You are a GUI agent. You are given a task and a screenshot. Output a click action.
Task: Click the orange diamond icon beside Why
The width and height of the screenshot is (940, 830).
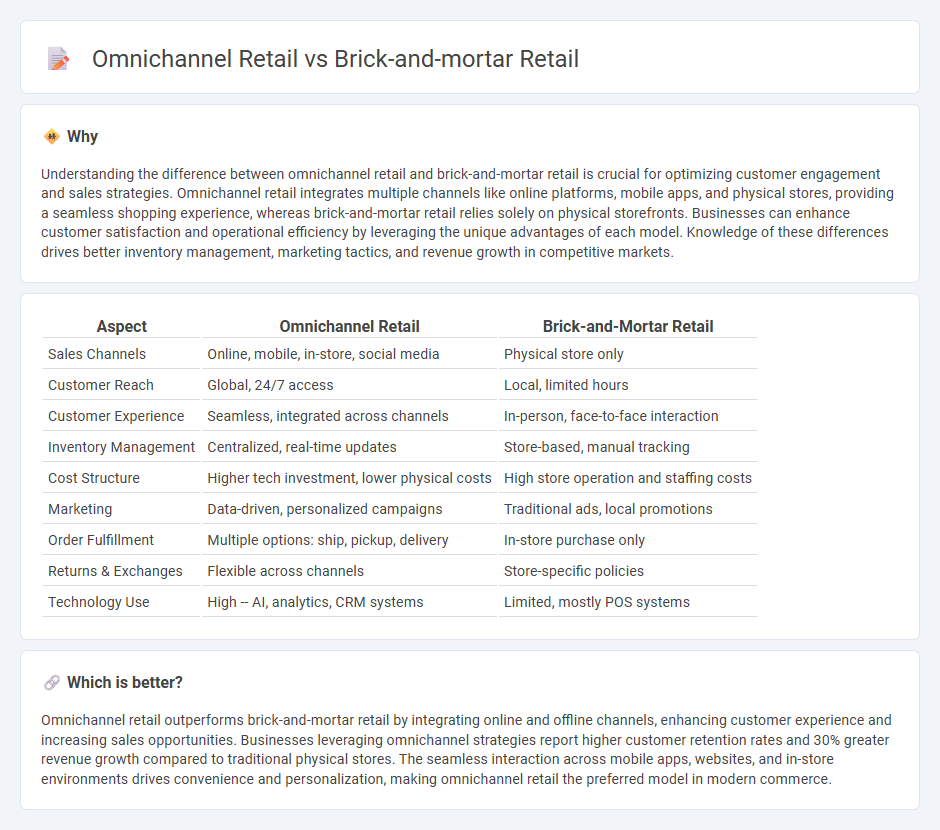click(52, 137)
